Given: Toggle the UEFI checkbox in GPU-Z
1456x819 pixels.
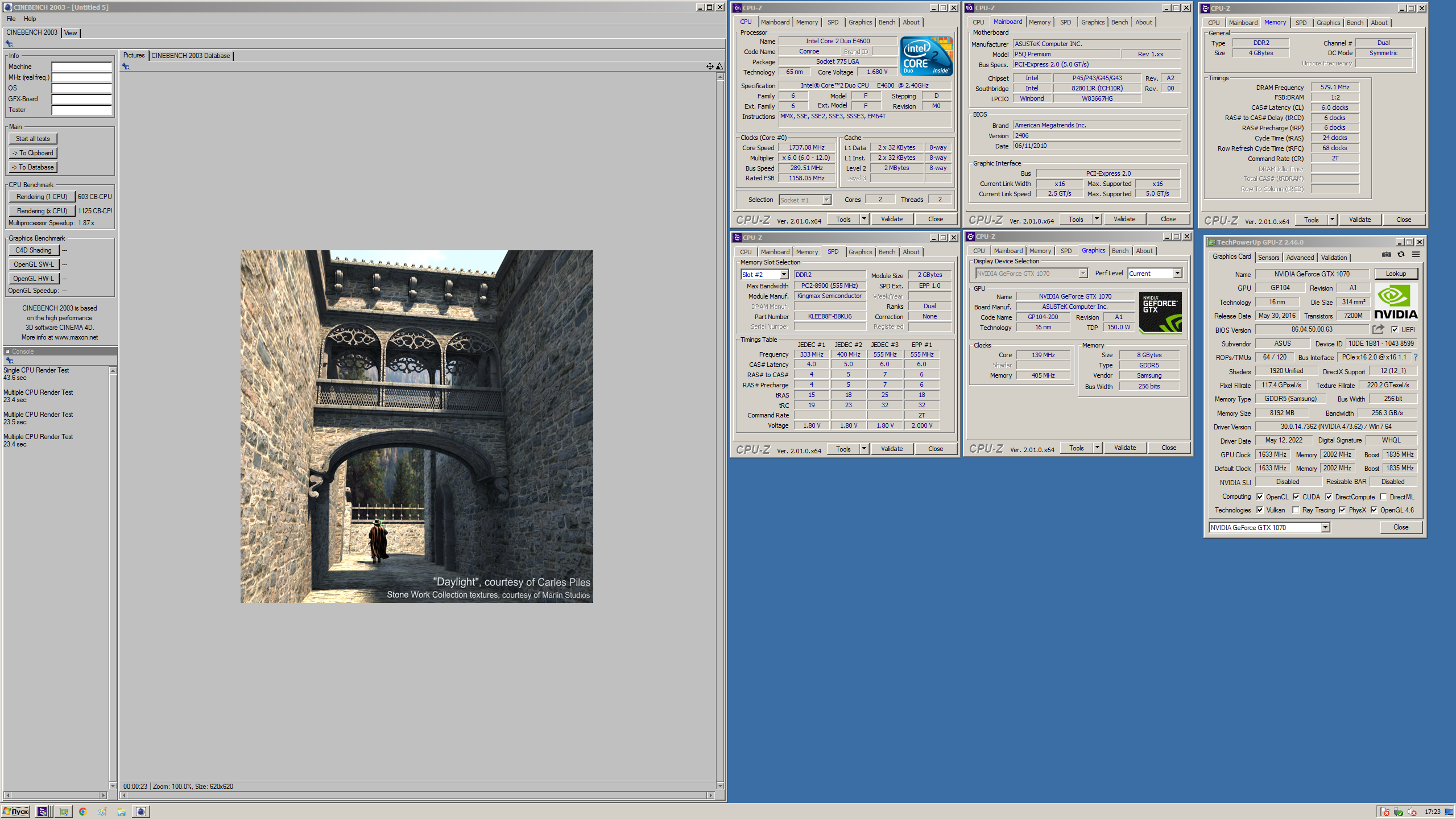Looking at the screenshot, I should (x=1395, y=329).
